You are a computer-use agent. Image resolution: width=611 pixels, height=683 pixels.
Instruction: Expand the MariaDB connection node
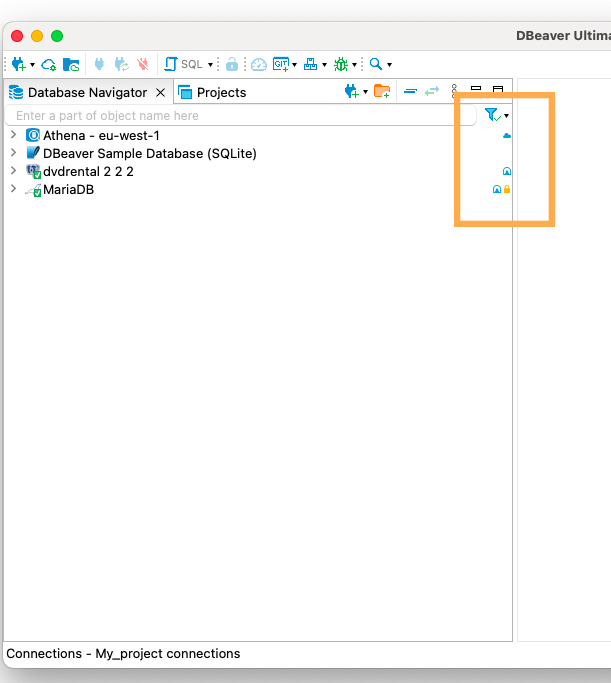click(14, 189)
